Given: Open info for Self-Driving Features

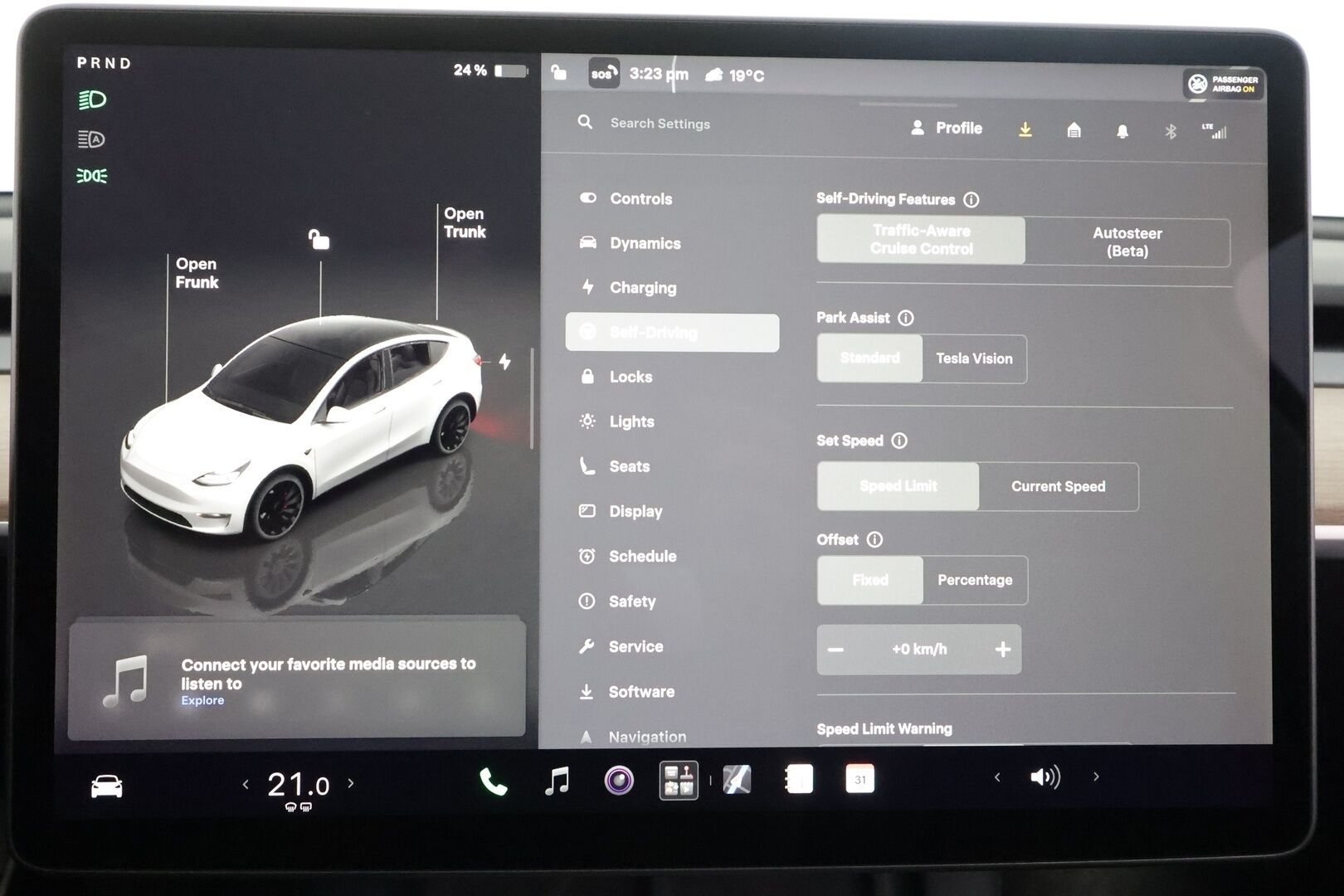Looking at the screenshot, I should pyautogui.click(x=971, y=200).
